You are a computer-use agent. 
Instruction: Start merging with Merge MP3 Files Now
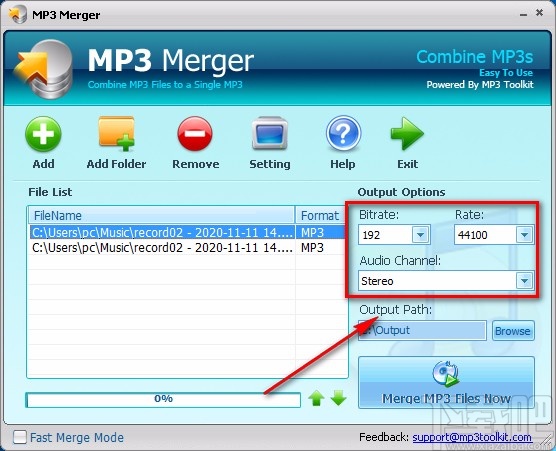(x=446, y=383)
